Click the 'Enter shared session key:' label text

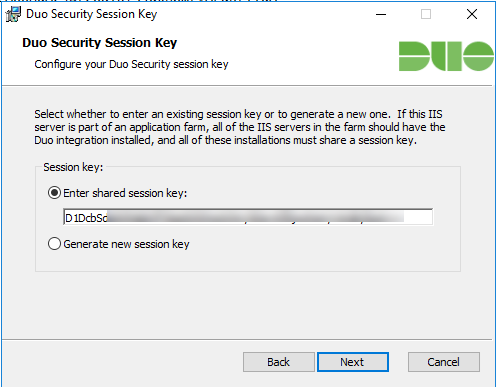click(x=125, y=193)
